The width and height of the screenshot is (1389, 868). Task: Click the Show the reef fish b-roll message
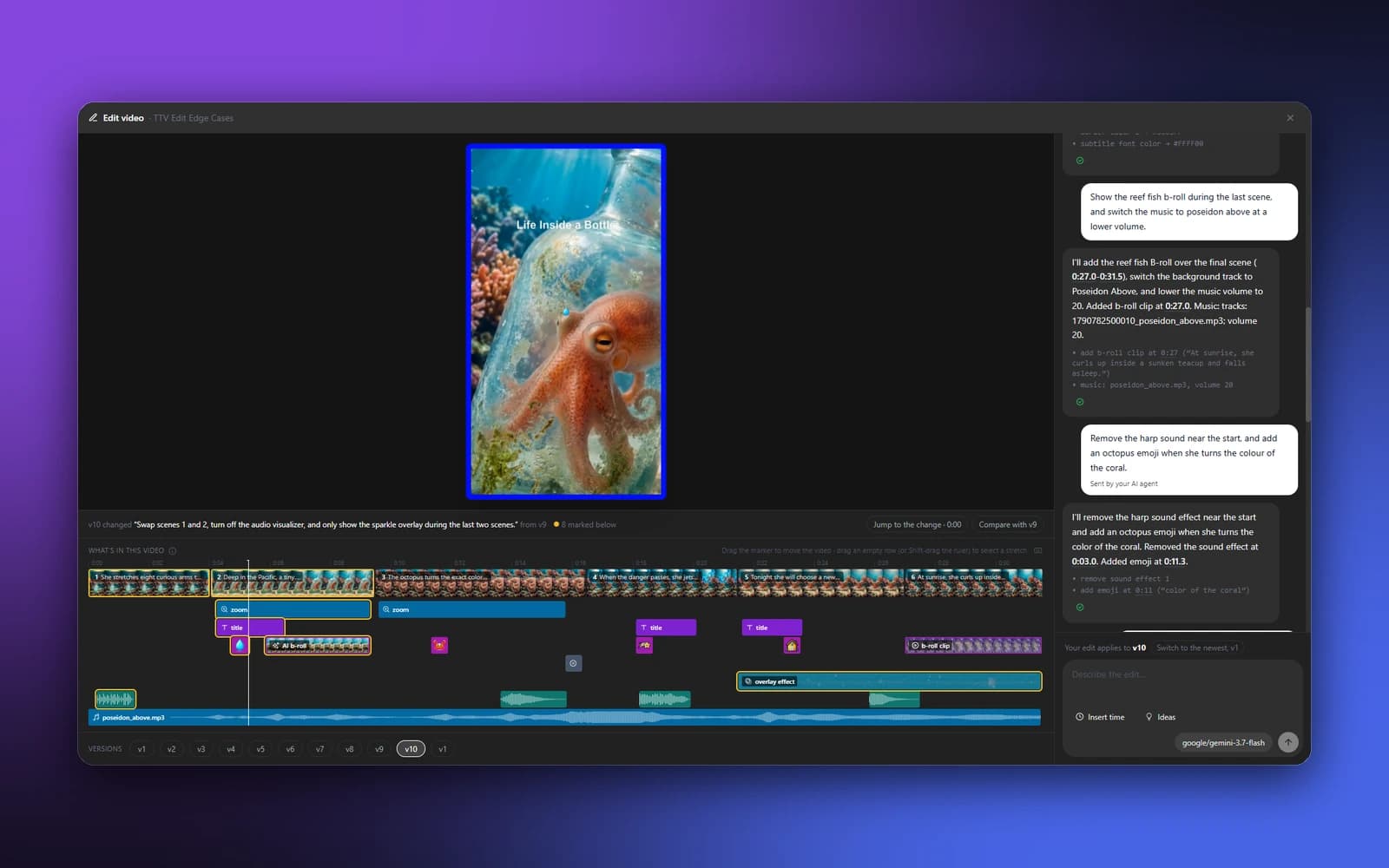1188,212
